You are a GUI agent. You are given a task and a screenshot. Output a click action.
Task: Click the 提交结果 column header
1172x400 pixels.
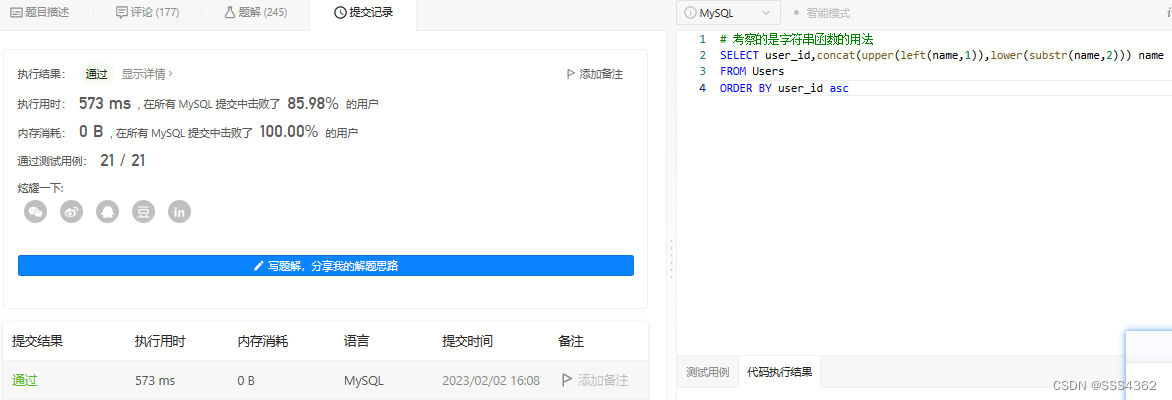click(x=37, y=342)
